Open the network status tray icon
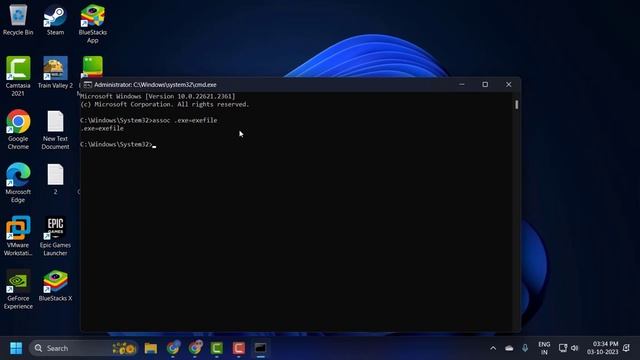The height and width of the screenshot is (360, 640). [x=563, y=348]
